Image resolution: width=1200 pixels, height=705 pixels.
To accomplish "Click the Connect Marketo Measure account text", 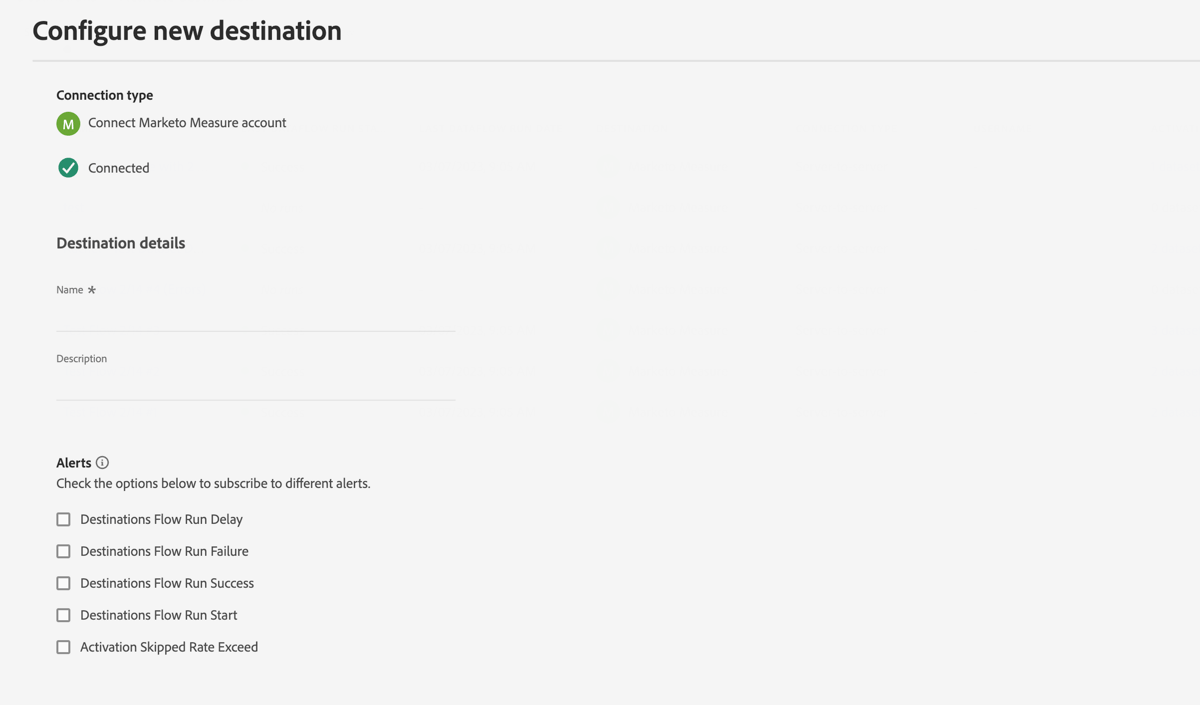I will click(187, 123).
